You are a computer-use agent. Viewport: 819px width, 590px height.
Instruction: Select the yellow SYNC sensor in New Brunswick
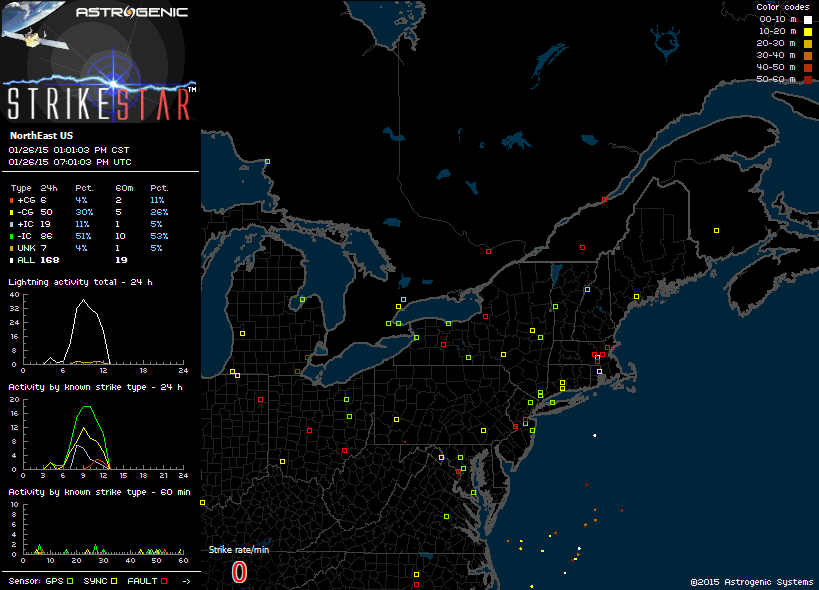(x=717, y=230)
